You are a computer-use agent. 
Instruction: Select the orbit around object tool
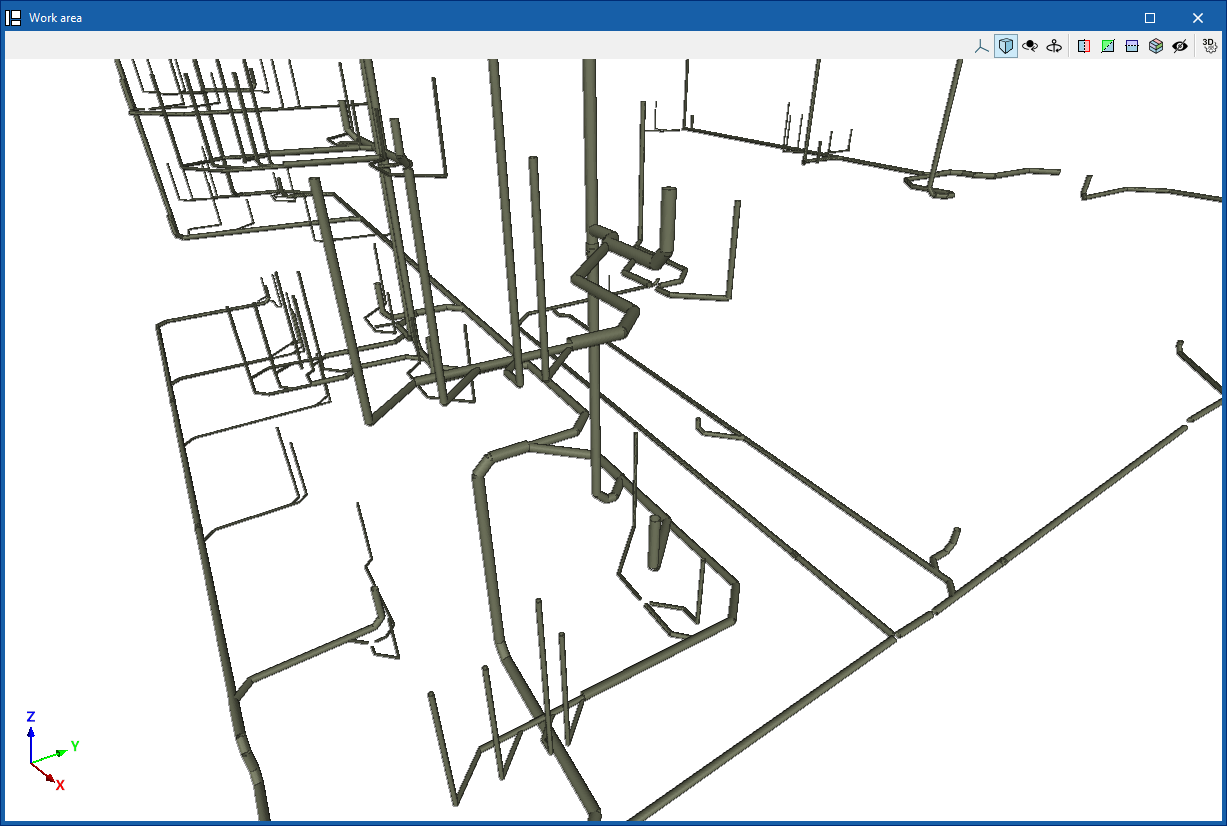click(x=1030, y=46)
